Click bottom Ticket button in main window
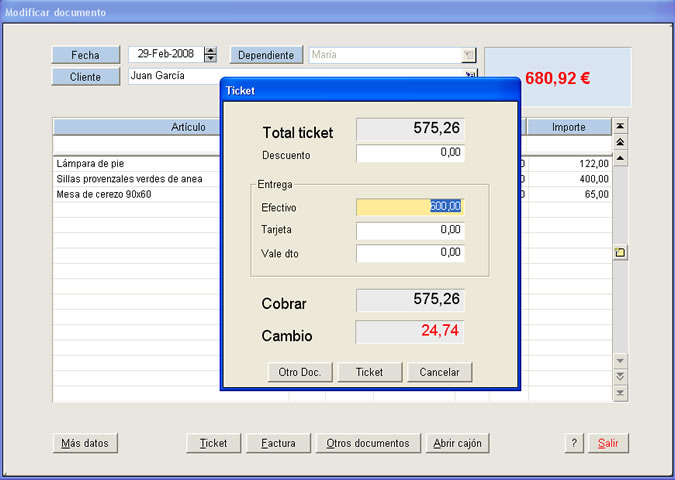This screenshot has width=675, height=480. (x=213, y=443)
